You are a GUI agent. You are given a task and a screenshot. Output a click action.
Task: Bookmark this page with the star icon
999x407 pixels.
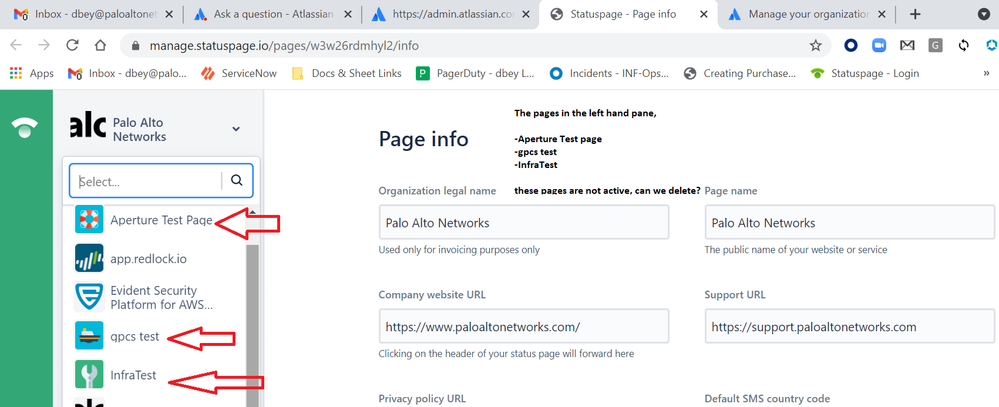click(x=816, y=45)
